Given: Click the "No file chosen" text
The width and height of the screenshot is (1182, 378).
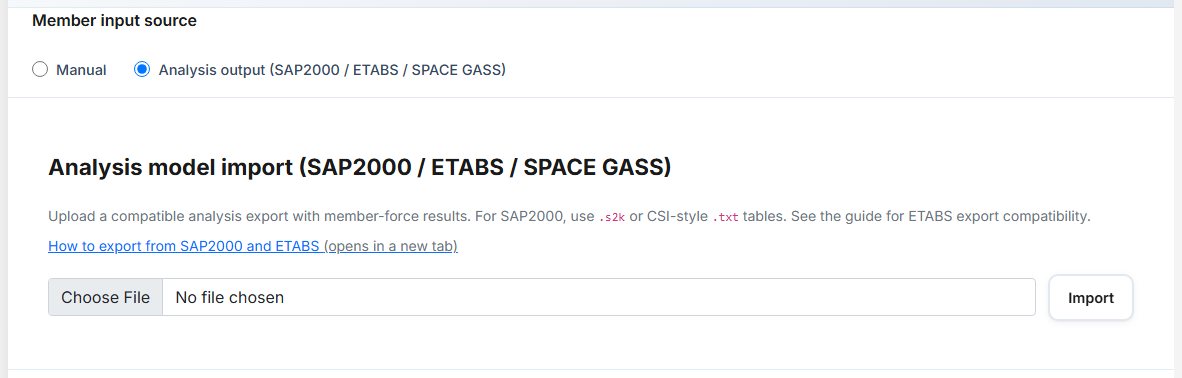Looking at the screenshot, I should (x=230, y=297).
